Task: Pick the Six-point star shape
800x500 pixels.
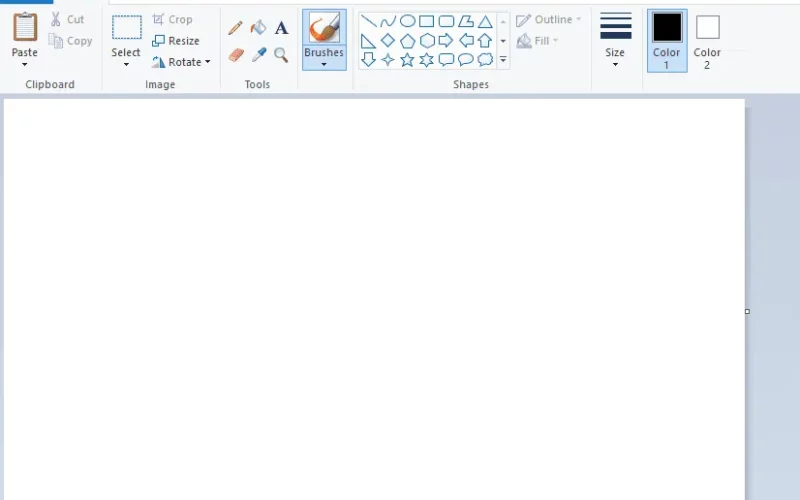Action: click(427, 60)
